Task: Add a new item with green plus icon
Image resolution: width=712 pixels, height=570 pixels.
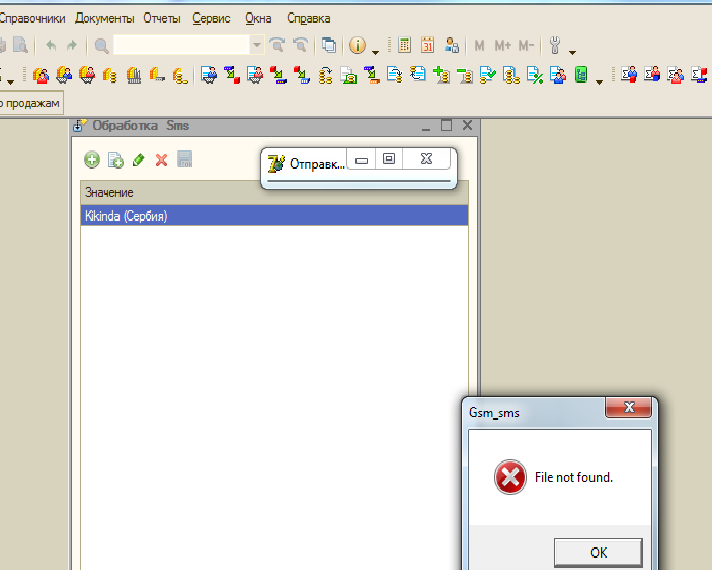Action: [x=92, y=159]
